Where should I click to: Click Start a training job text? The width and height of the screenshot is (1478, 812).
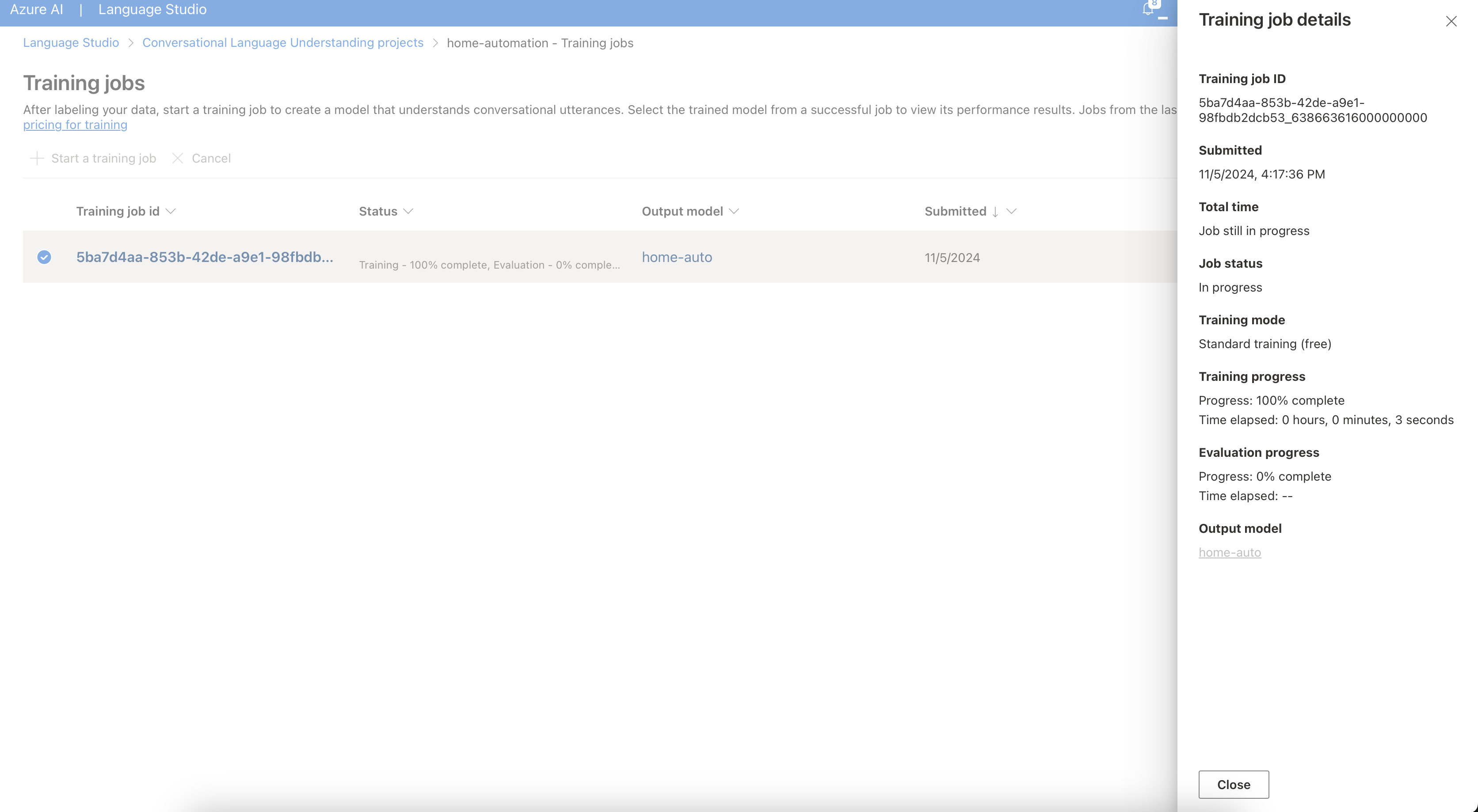[x=103, y=158]
